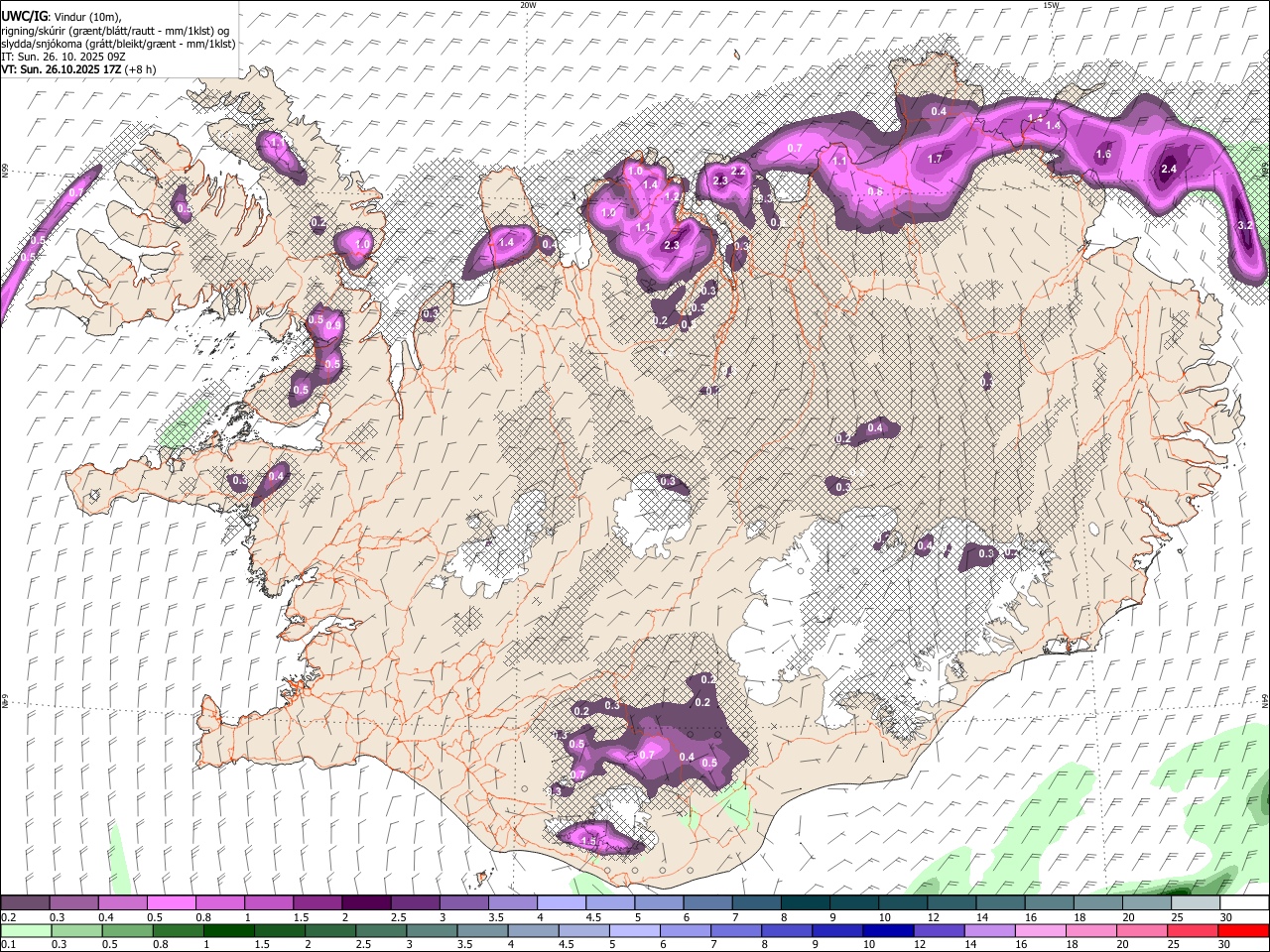The image size is (1270, 952).
Task: Select the deep navy 10–12 swatch in the rain legend
Action: 889,930
